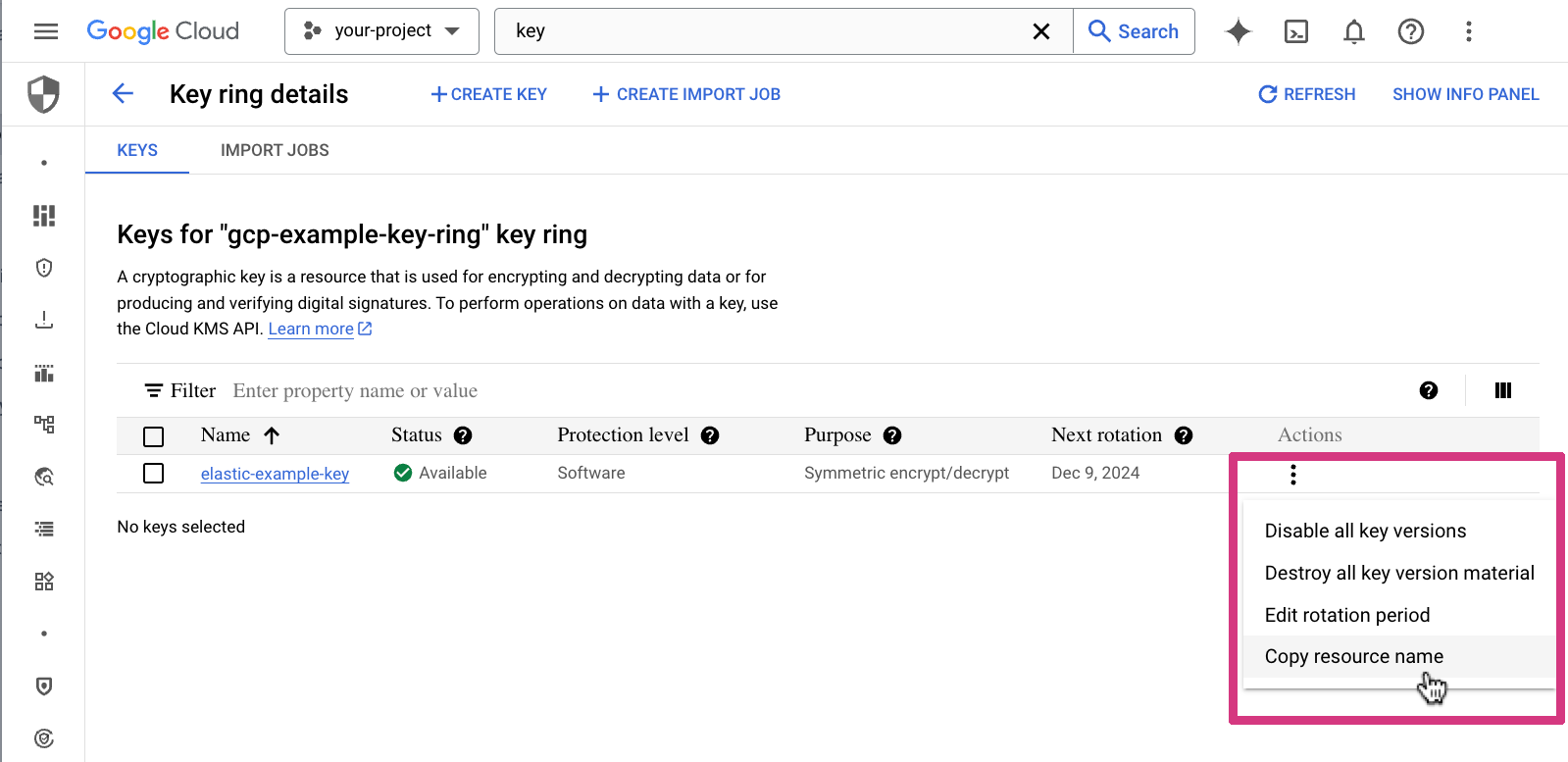Screen dimensions: 1568x762
Task: Click the Search button
Action: pos(1134,31)
